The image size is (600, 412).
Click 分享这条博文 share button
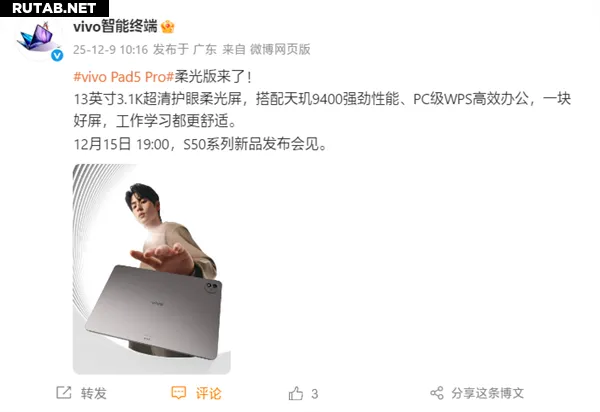point(488,393)
